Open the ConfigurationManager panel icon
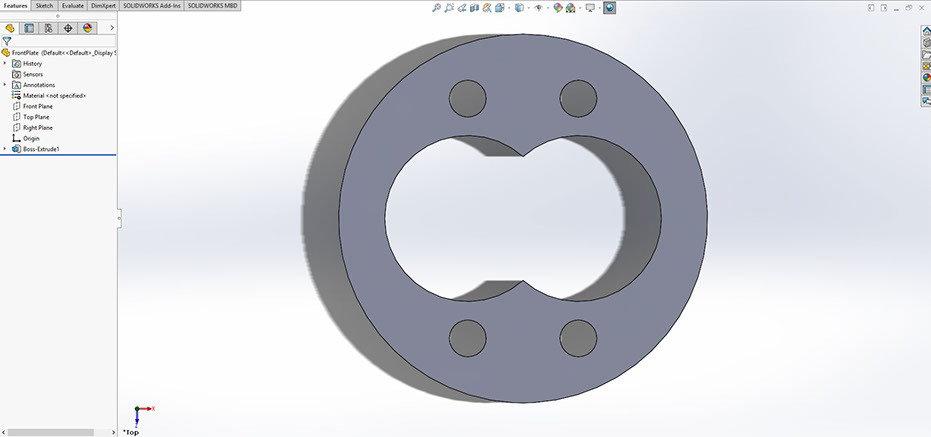Screen dimensions: 931x437 click(48, 28)
